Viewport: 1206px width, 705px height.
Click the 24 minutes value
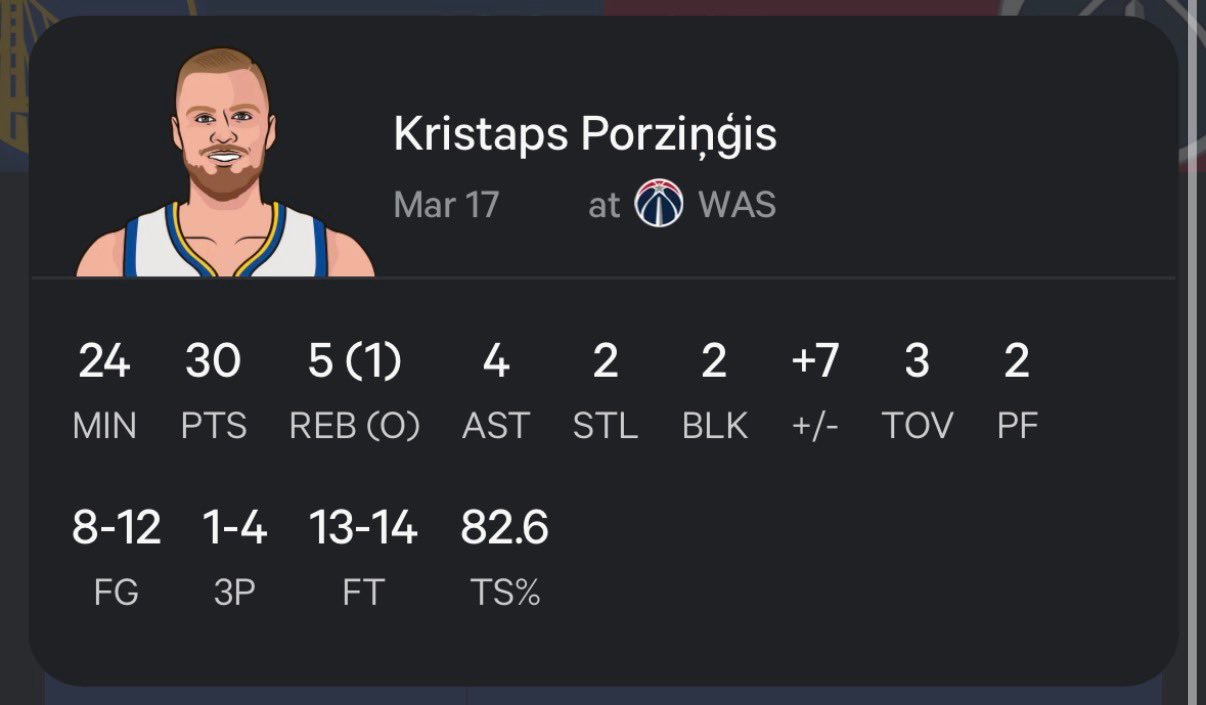pyautogui.click(x=104, y=361)
